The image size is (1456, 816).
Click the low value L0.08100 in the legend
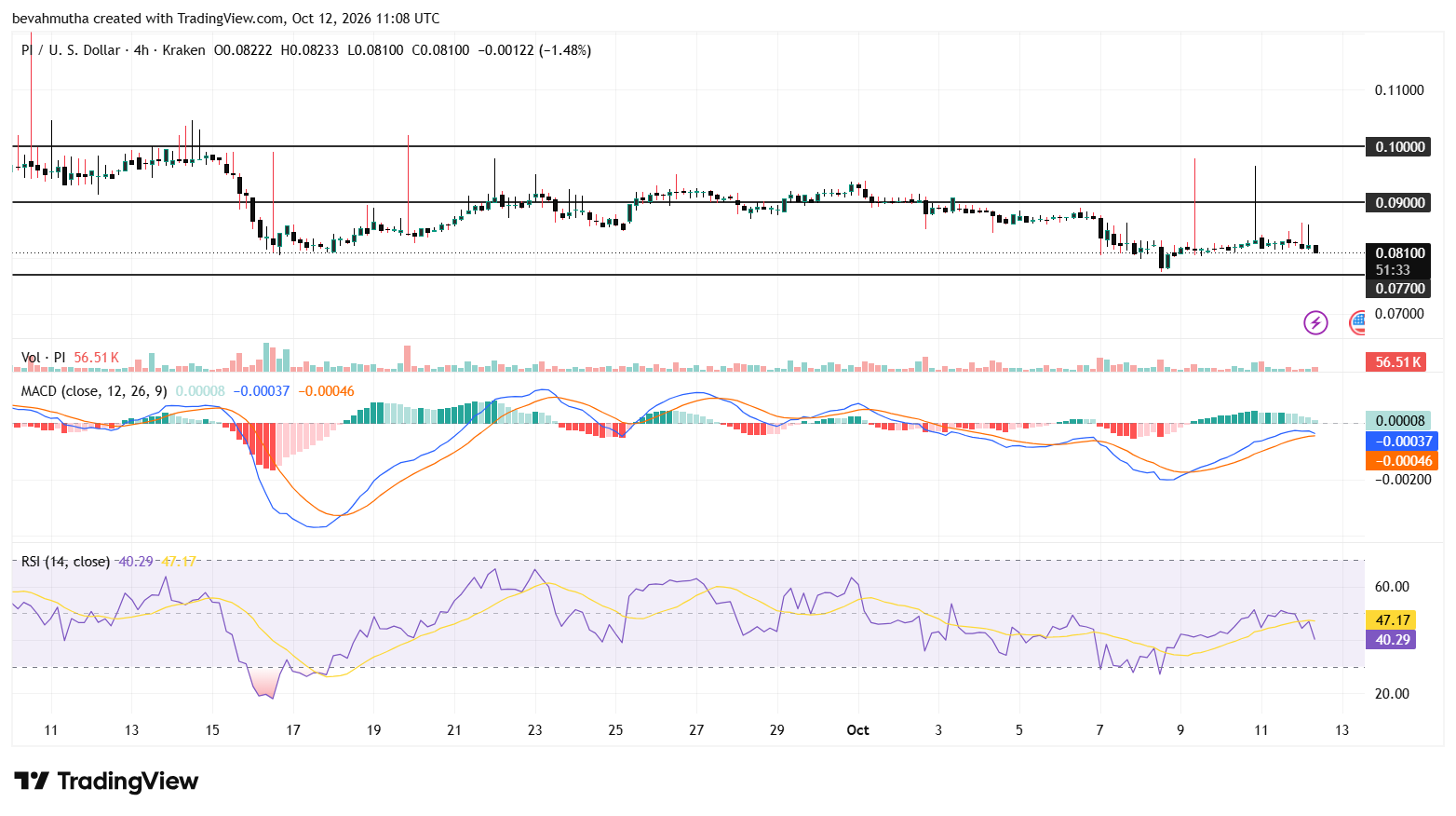click(375, 50)
